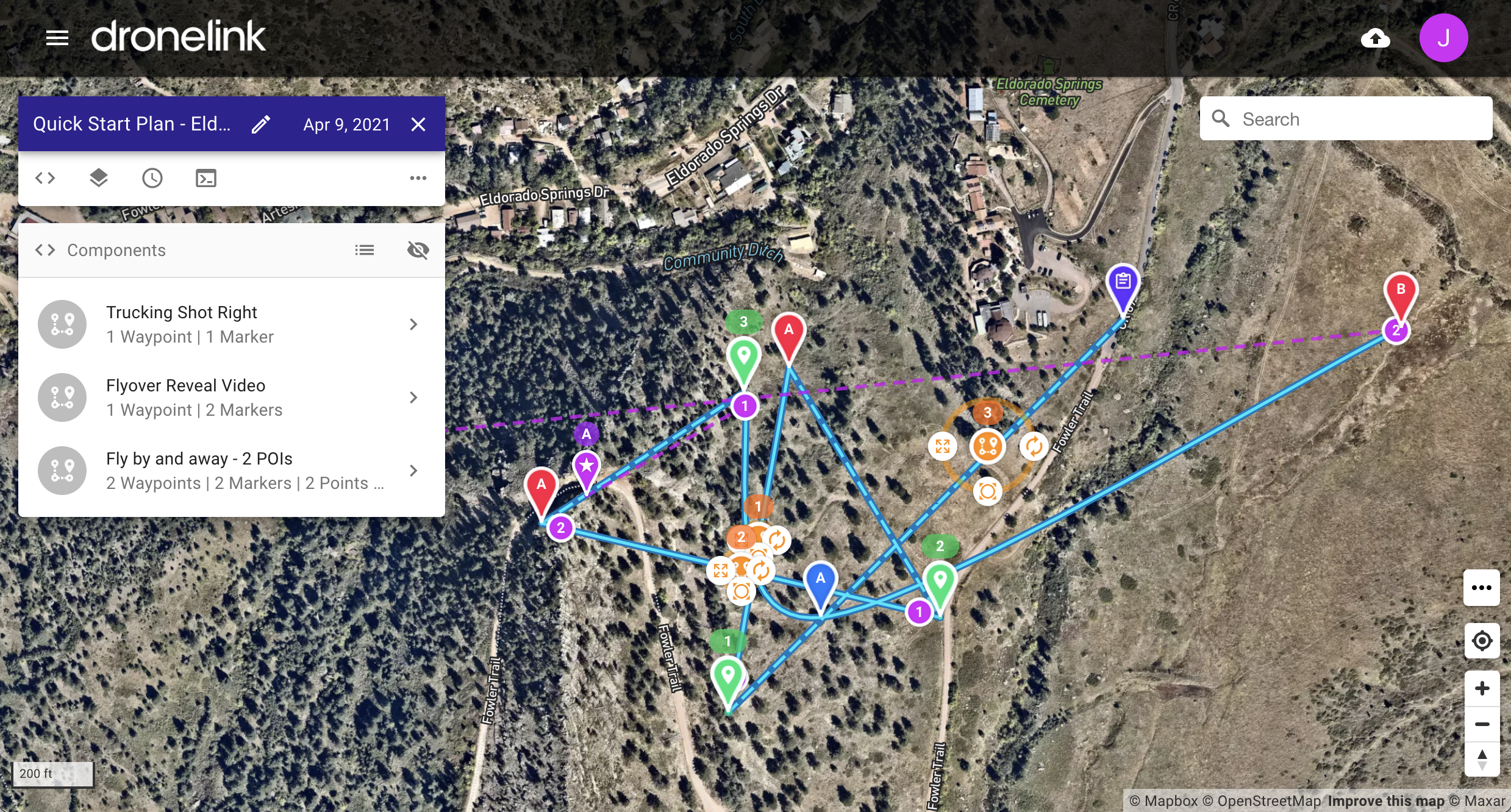Click the Improve this map link

tap(1386, 801)
